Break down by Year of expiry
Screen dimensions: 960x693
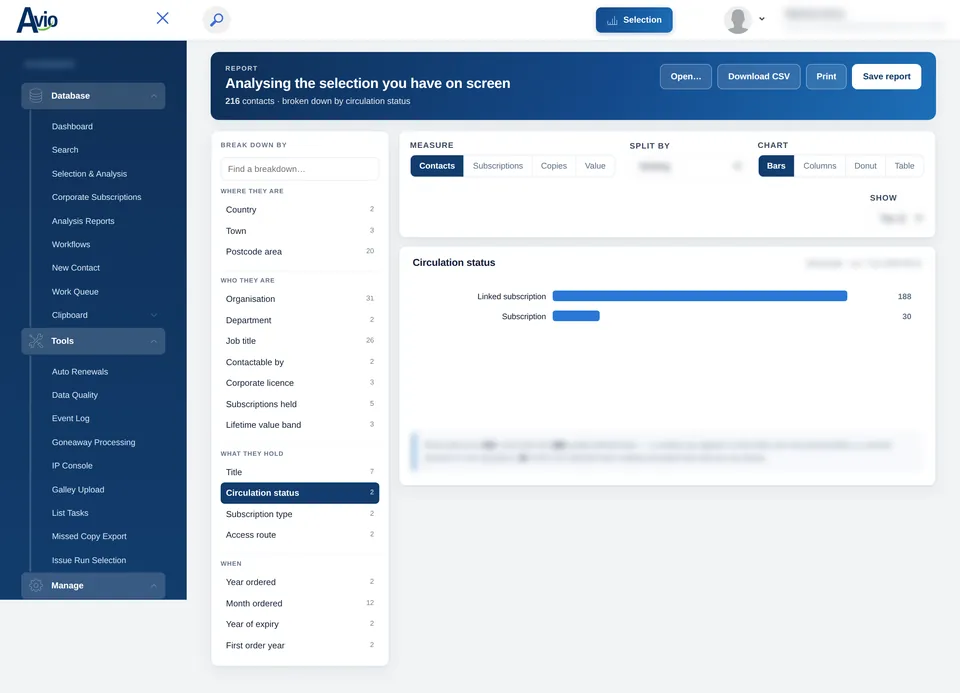(x=299, y=624)
